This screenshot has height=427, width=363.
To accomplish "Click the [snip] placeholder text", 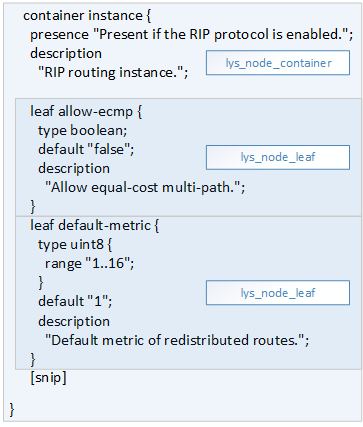I will (x=48, y=378).
